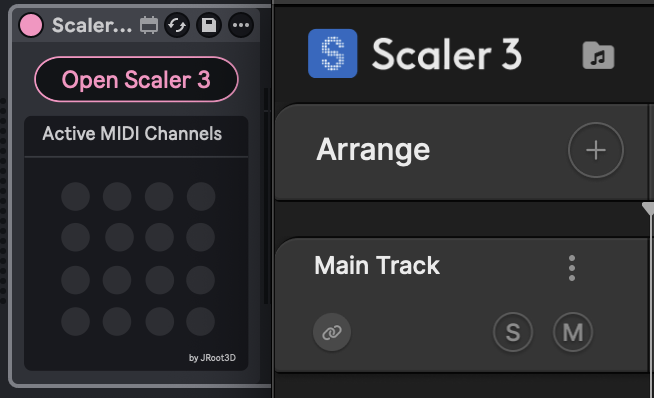Toggle the Main Track link icon

click(332, 333)
